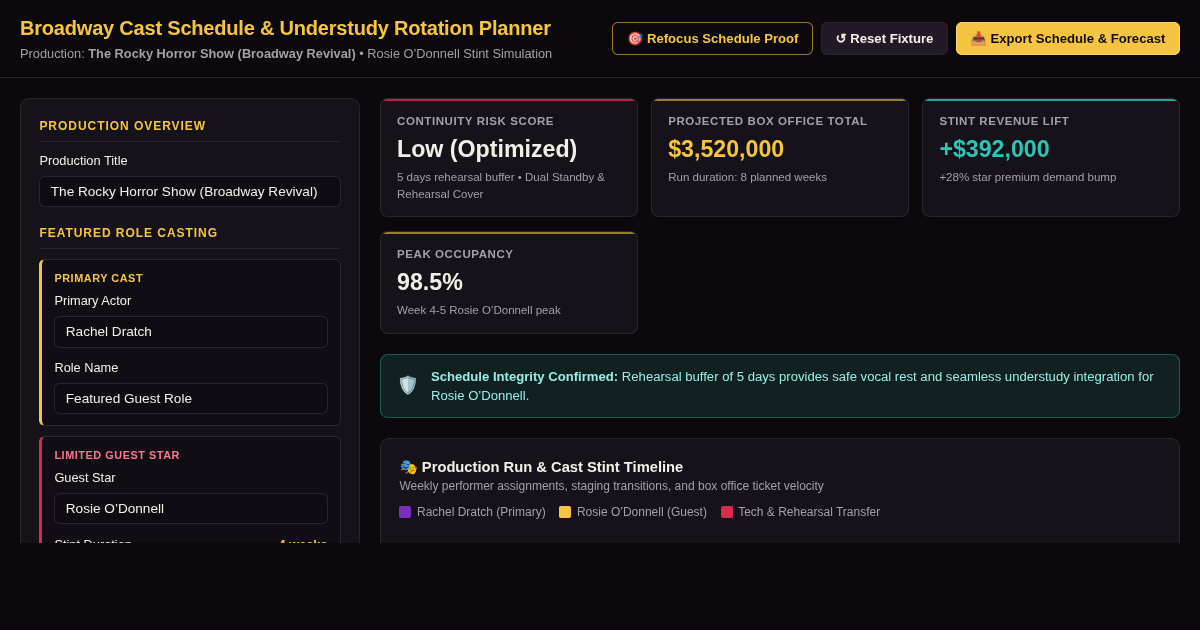Screen dimensions: 1200x630
Task: Click the Refocus Schedule Proof button
Action: [x=712, y=39]
